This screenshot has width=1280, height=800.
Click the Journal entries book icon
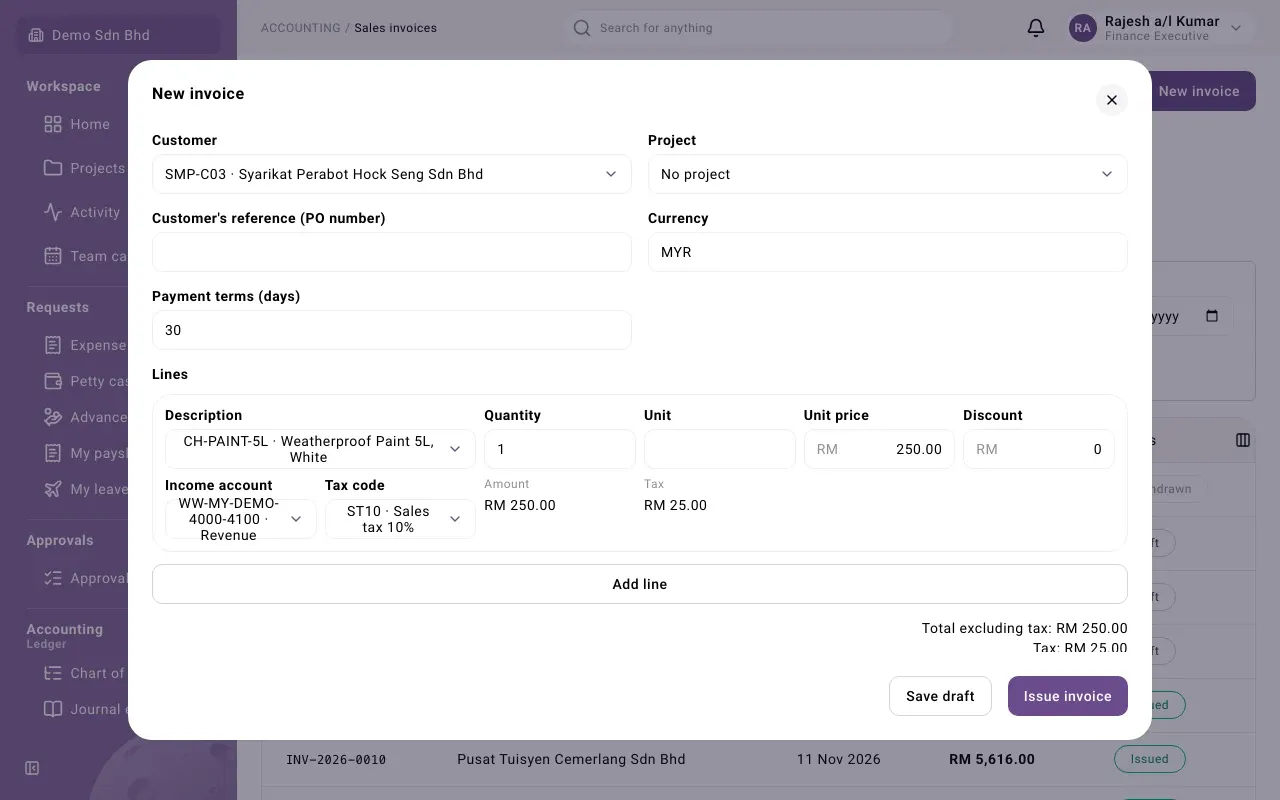(x=53, y=709)
